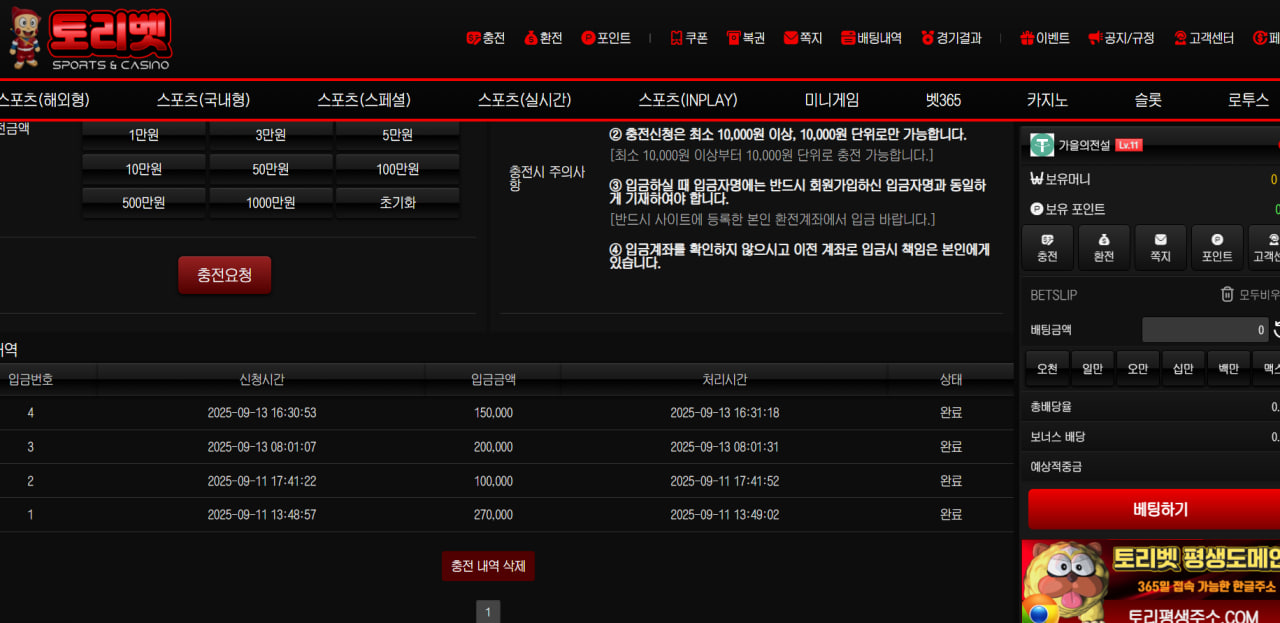Open 배팅내역 from the top header

871,38
